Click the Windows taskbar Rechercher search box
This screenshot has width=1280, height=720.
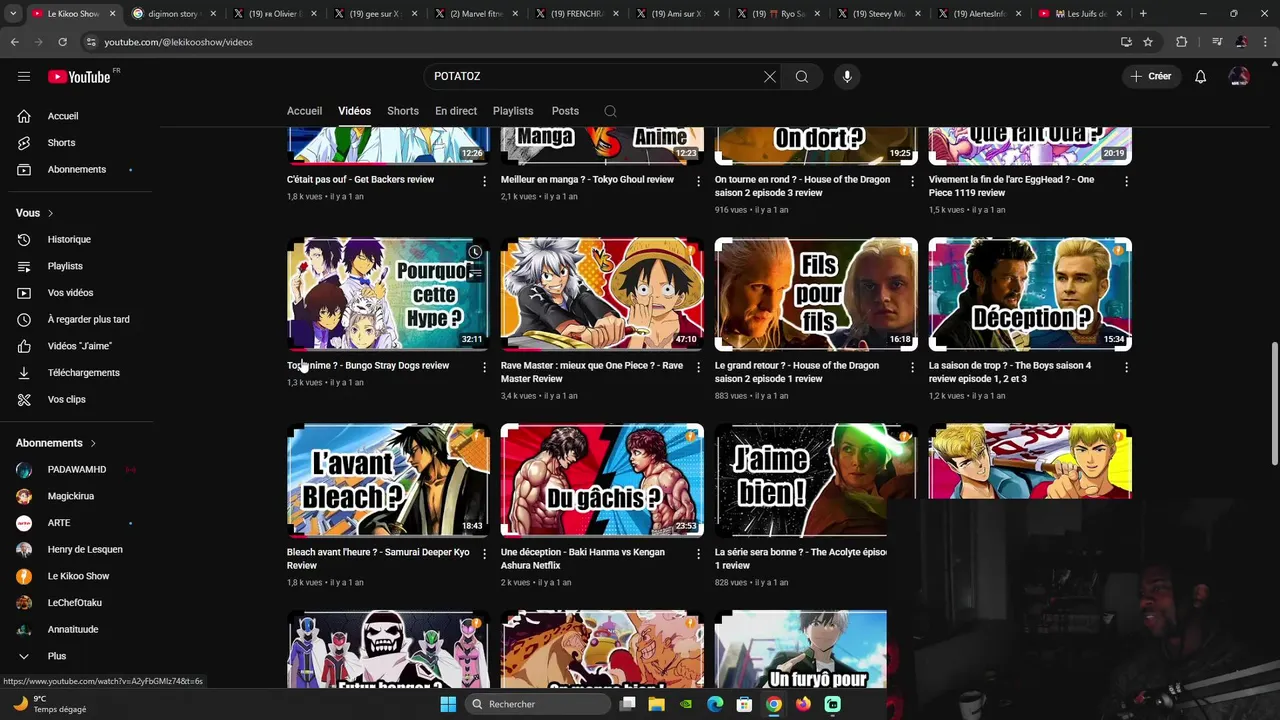[x=538, y=704]
